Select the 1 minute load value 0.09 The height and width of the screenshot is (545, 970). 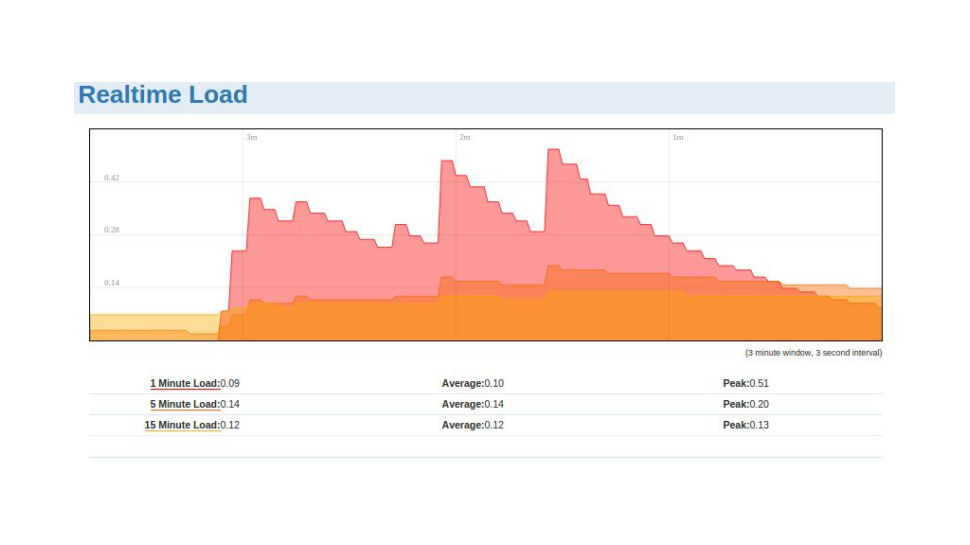coord(230,384)
